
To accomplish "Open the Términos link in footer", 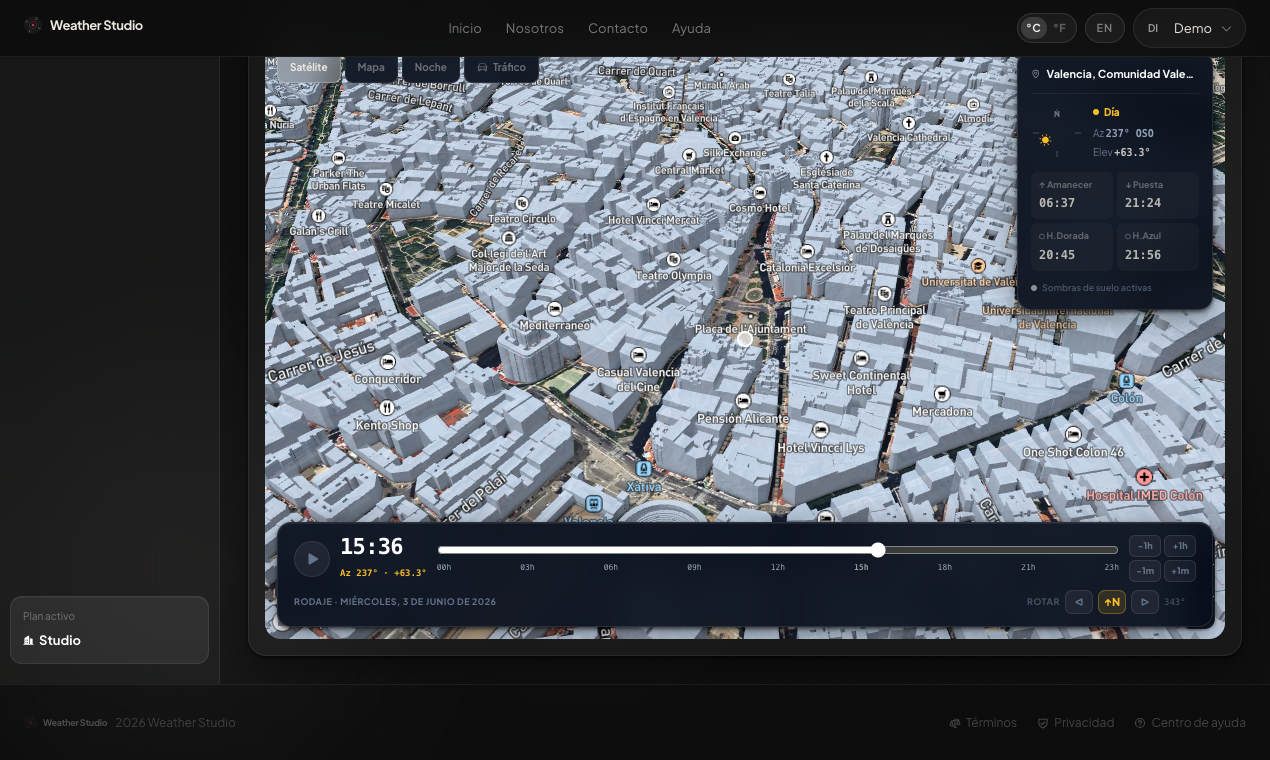I will click(x=983, y=723).
